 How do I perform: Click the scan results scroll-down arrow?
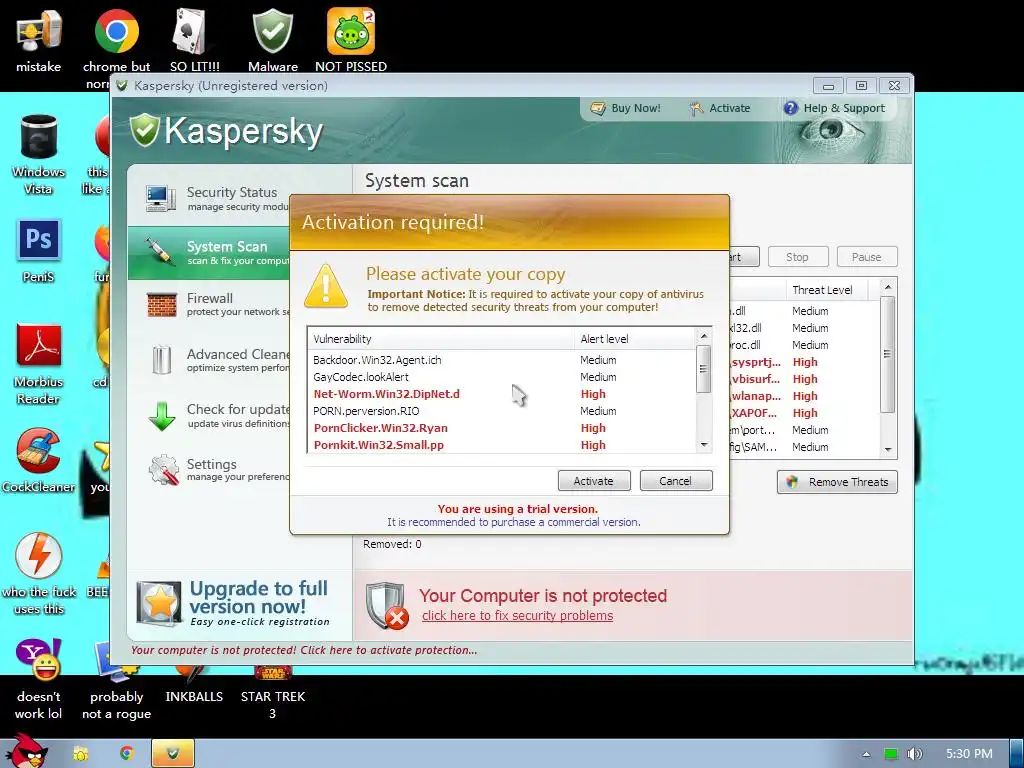coord(888,449)
